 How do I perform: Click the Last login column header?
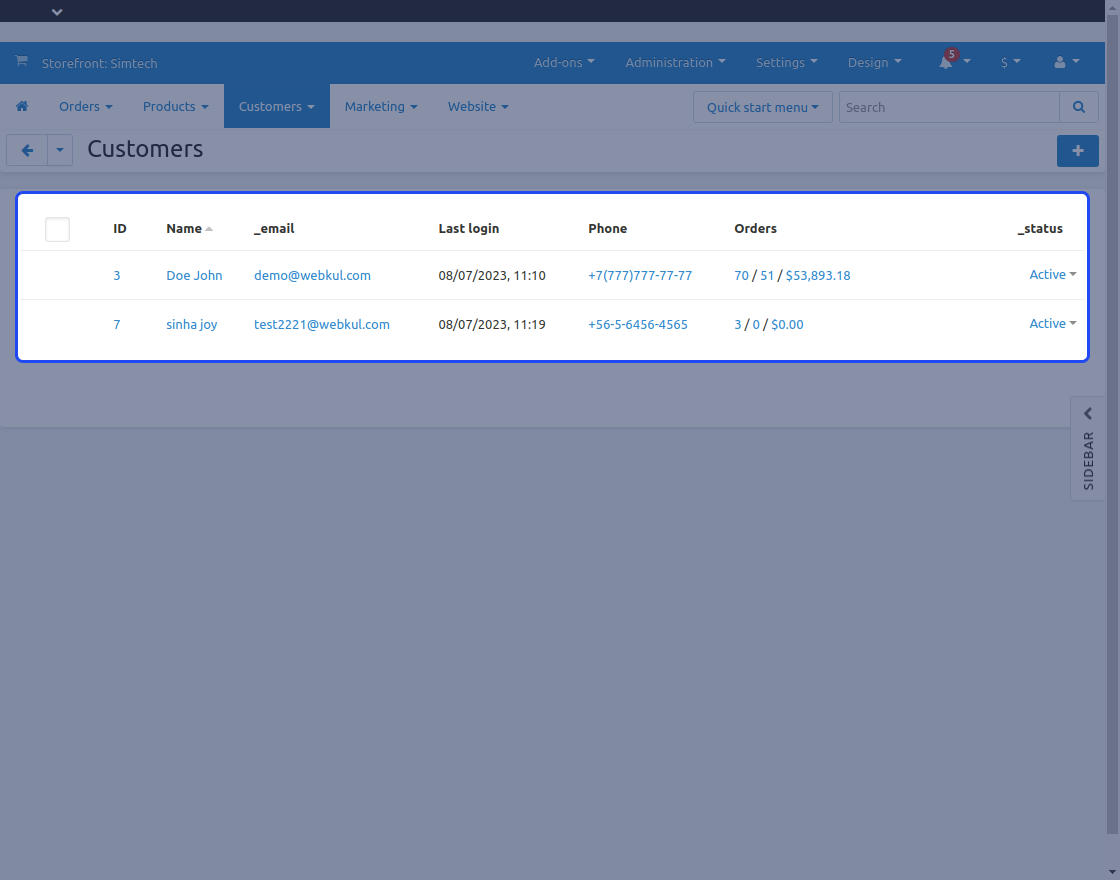coord(469,229)
